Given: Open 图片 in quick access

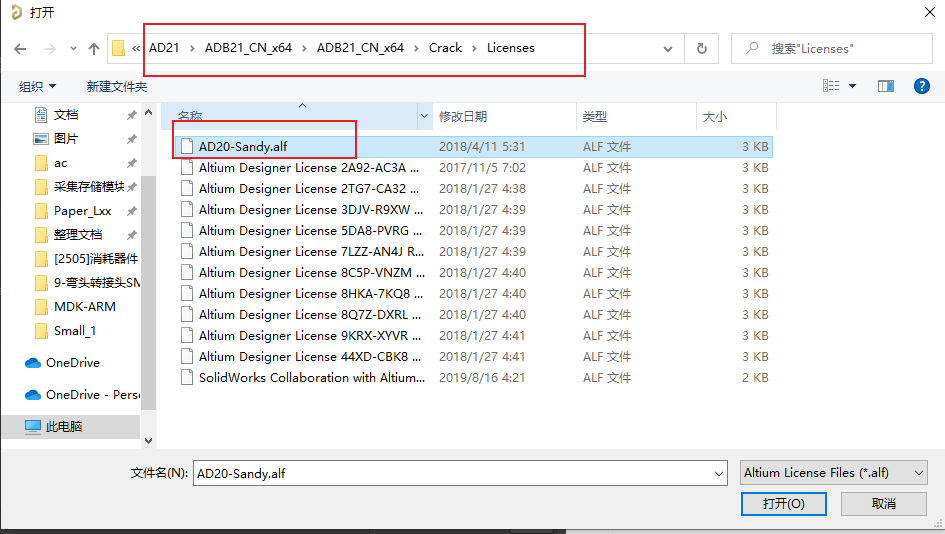Looking at the screenshot, I should [66, 139].
